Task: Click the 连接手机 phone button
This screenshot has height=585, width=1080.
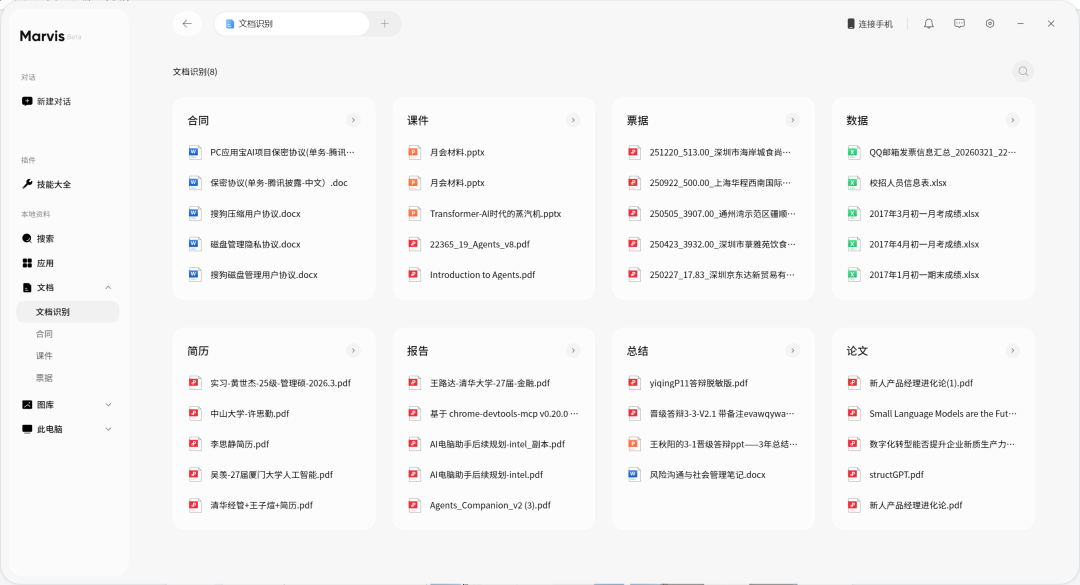Action: (870, 23)
